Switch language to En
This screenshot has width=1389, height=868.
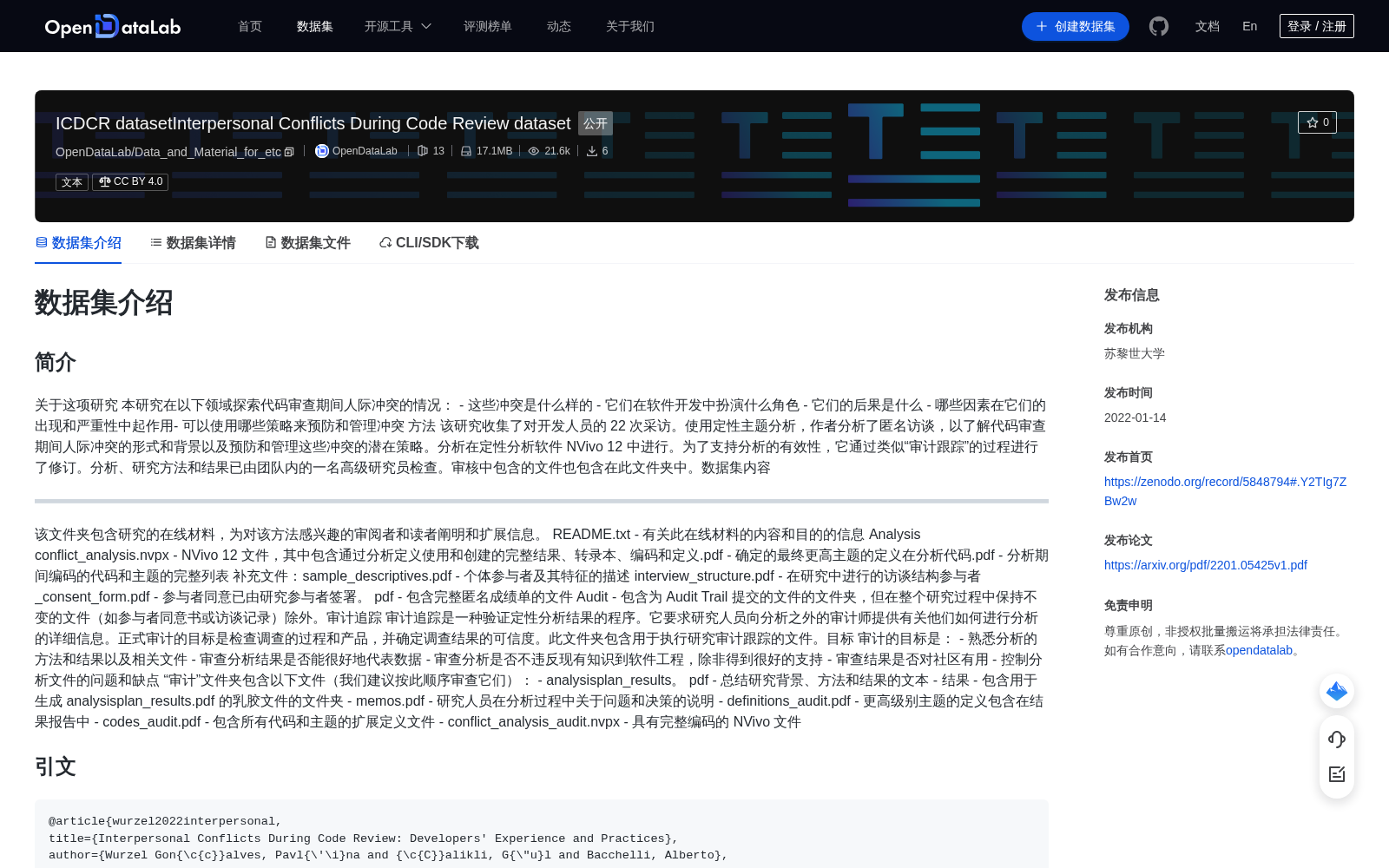1250,26
